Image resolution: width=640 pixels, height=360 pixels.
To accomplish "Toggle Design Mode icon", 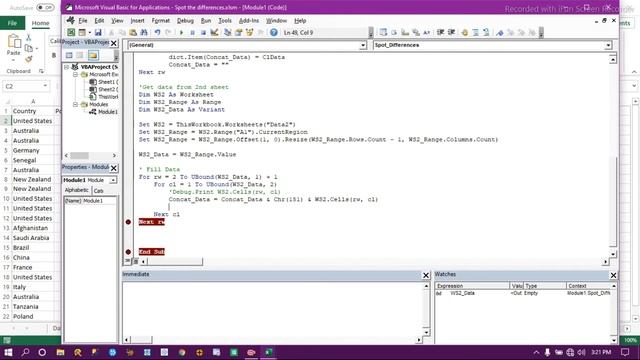I will click(214, 32).
